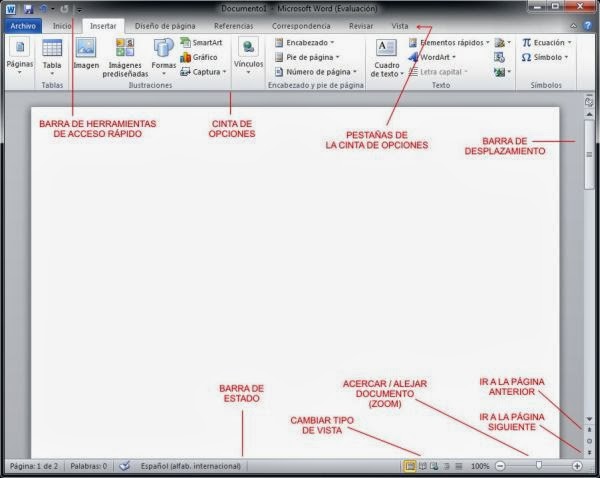Go to next page button

(x=589, y=452)
